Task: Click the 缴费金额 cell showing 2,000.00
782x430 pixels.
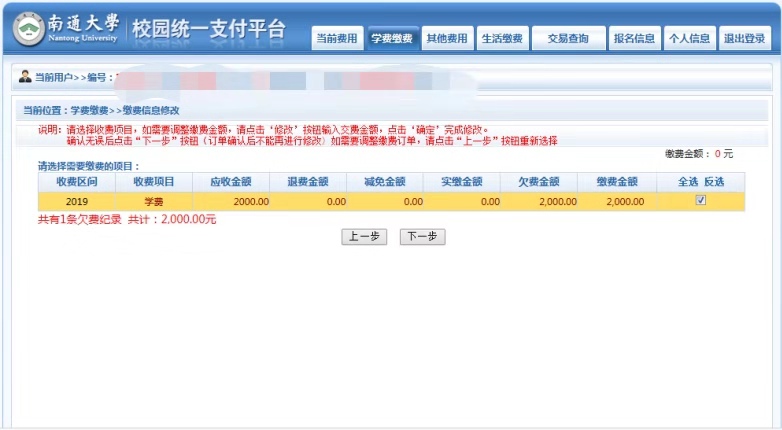Action: [624, 201]
